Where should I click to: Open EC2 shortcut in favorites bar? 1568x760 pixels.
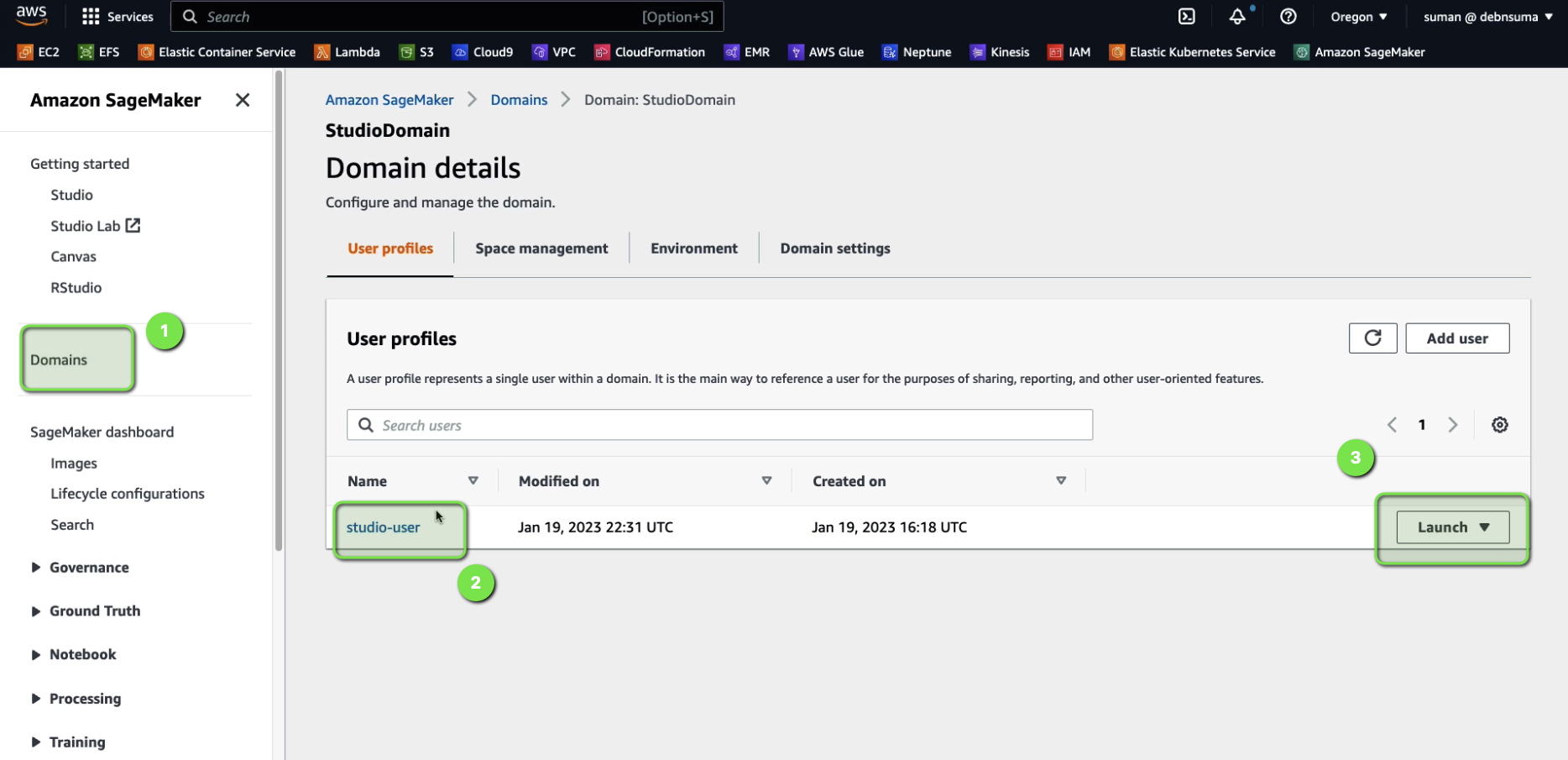tap(39, 52)
